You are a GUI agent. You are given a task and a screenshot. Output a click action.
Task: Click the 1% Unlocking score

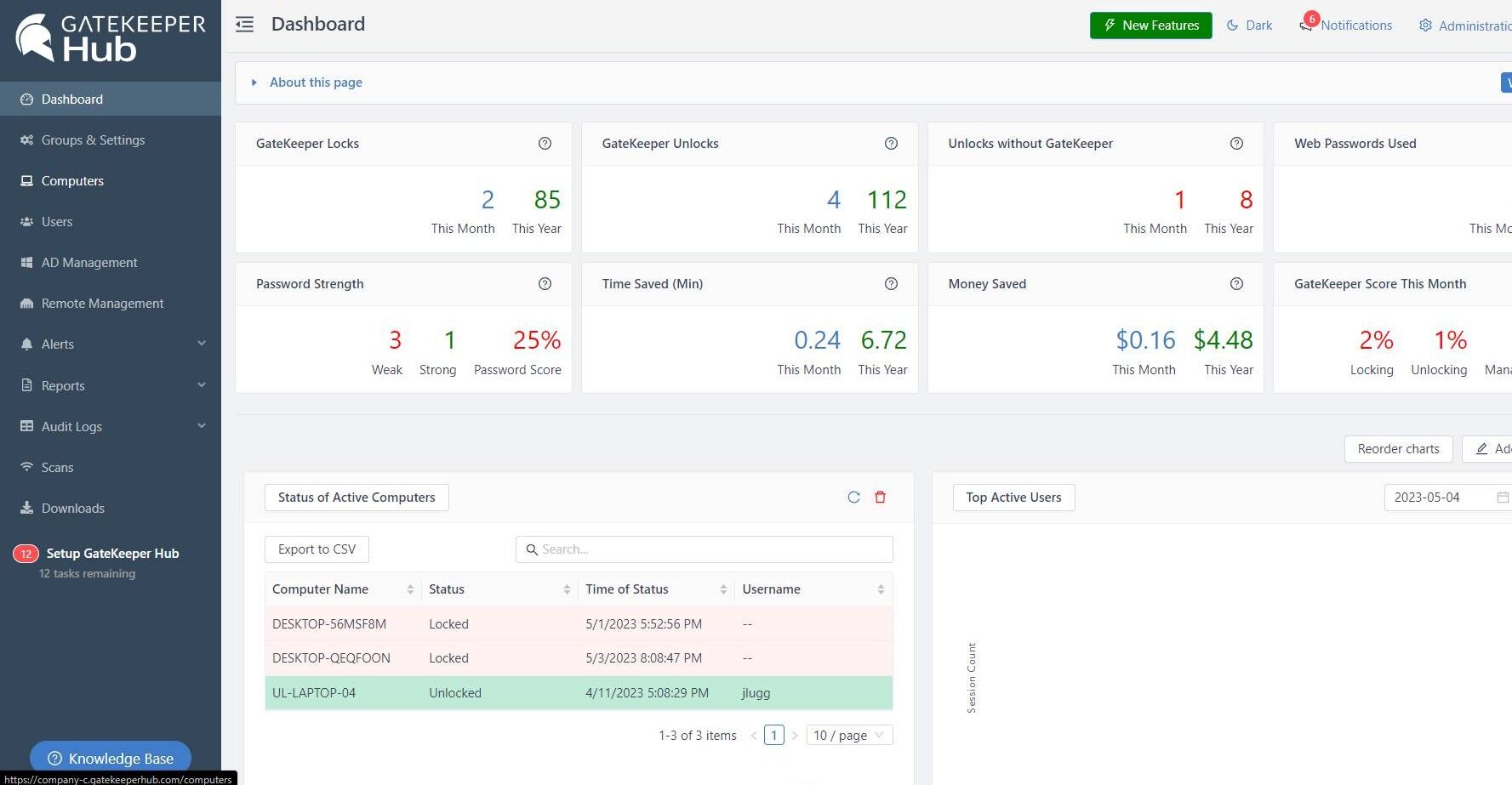click(1451, 340)
